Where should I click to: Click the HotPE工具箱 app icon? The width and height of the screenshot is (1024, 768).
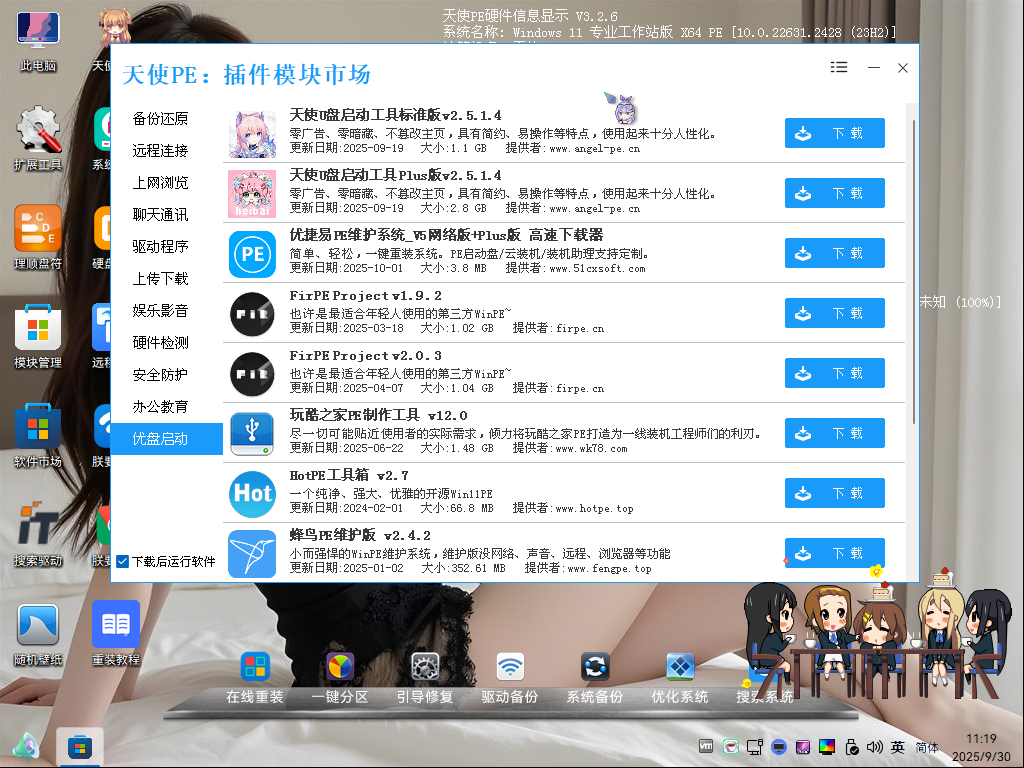252,493
